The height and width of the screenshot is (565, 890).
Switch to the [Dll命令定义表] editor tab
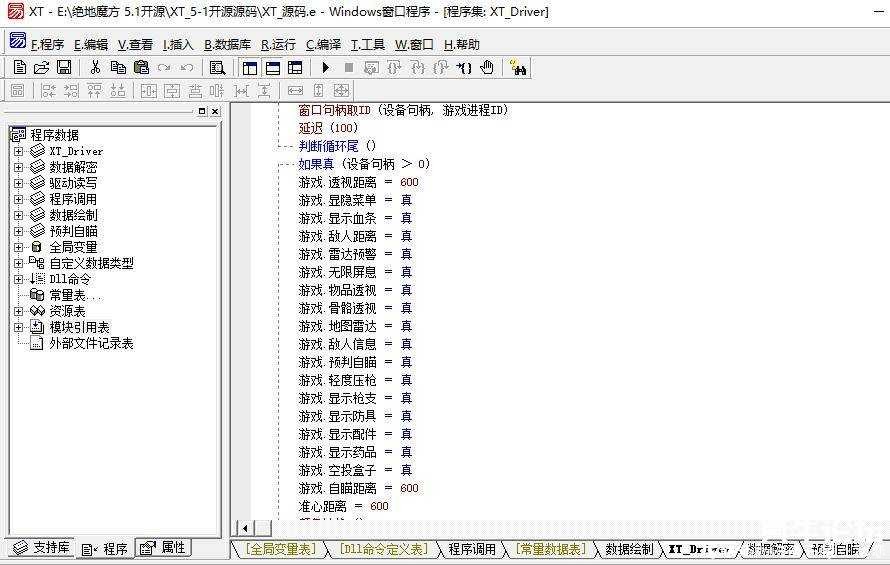pyautogui.click(x=384, y=549)
